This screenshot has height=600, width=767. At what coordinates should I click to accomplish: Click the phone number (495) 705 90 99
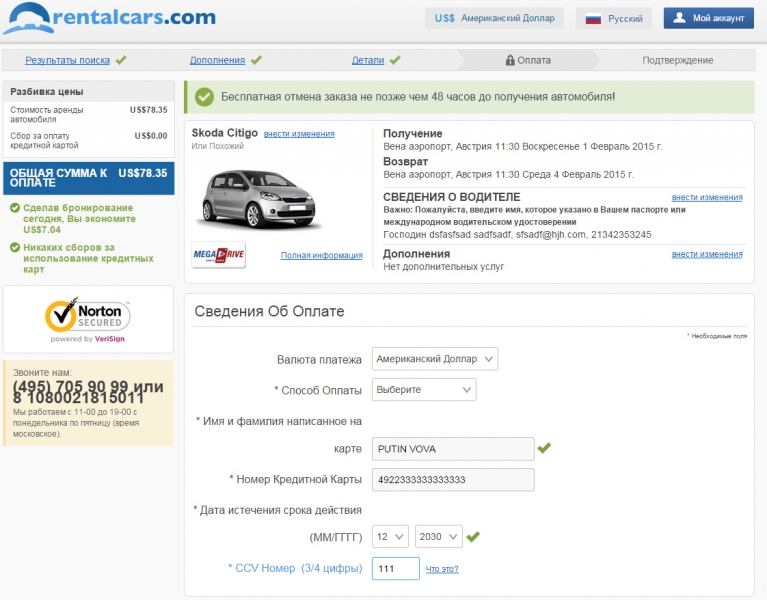click(x=71, y=386)
